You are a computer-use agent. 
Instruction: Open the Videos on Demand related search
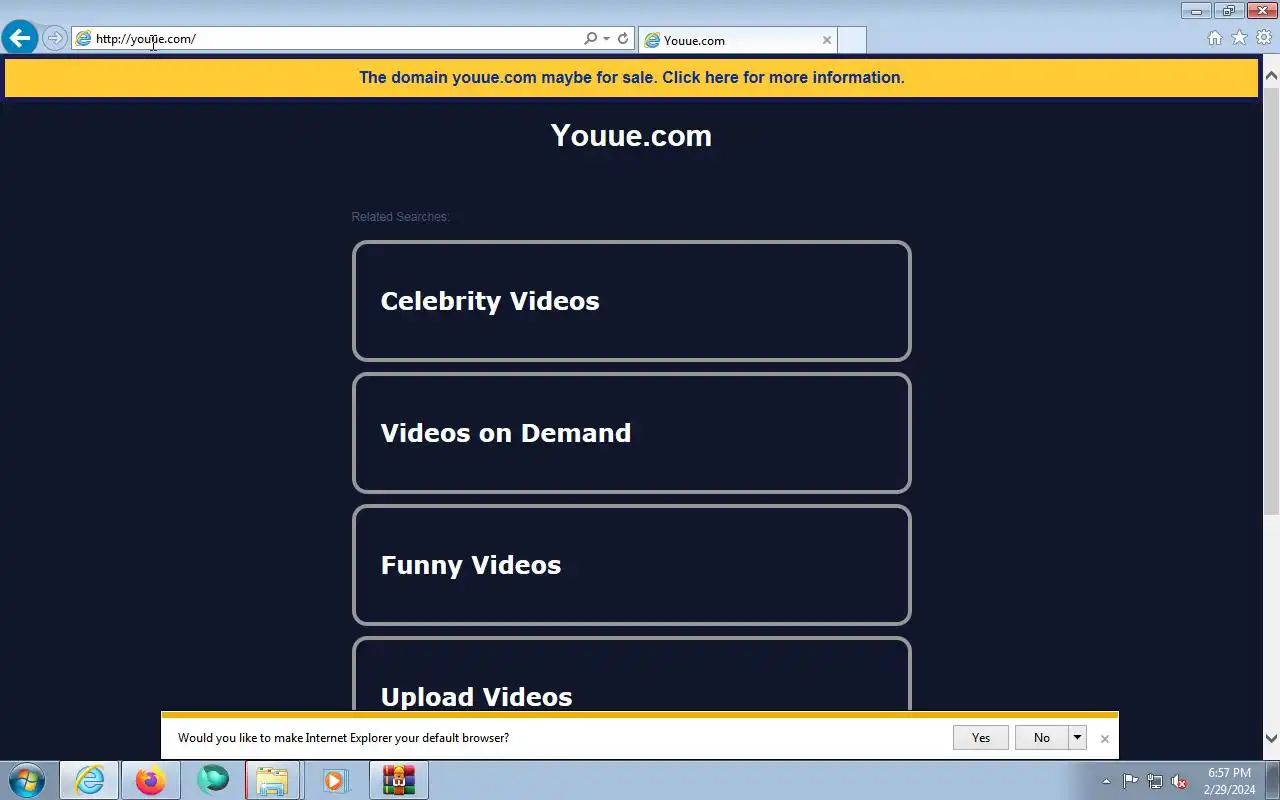[632, 433]
